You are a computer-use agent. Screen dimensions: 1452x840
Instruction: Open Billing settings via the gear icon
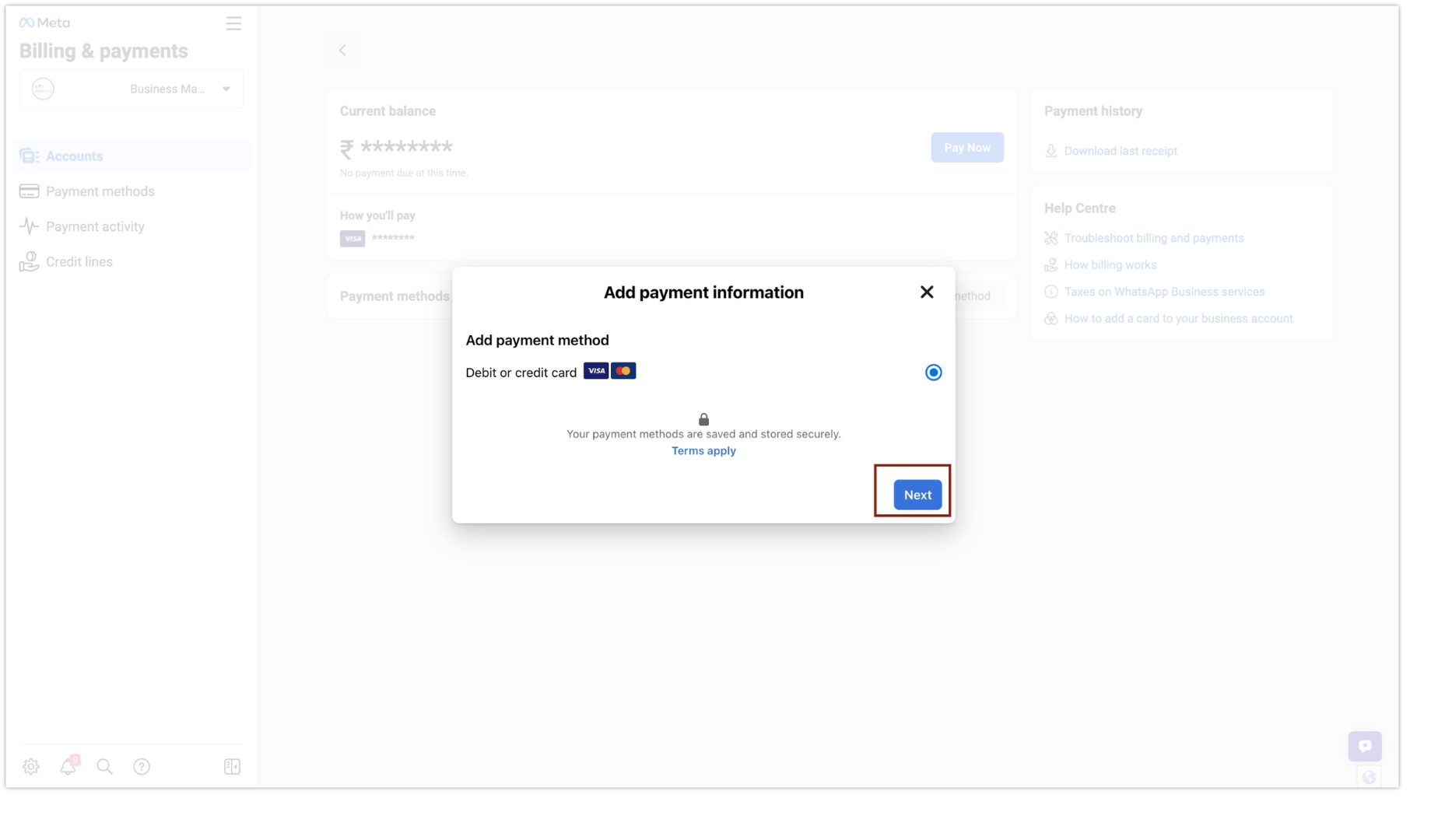point(31,766)
